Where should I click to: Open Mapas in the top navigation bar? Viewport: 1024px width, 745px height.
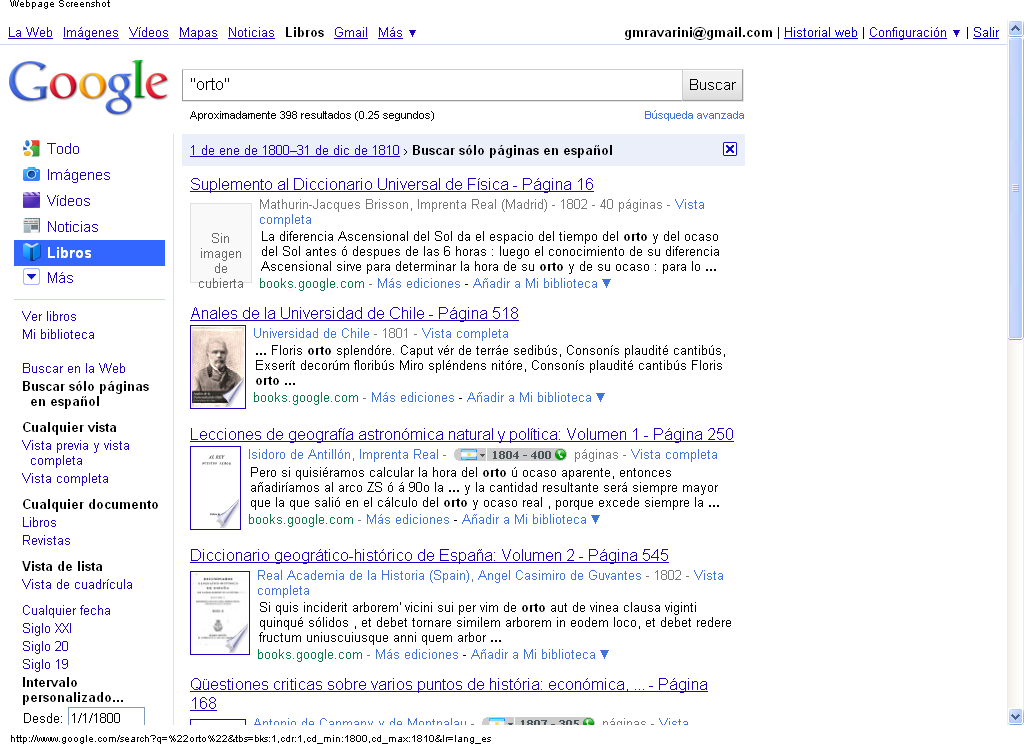click(198, 32)
